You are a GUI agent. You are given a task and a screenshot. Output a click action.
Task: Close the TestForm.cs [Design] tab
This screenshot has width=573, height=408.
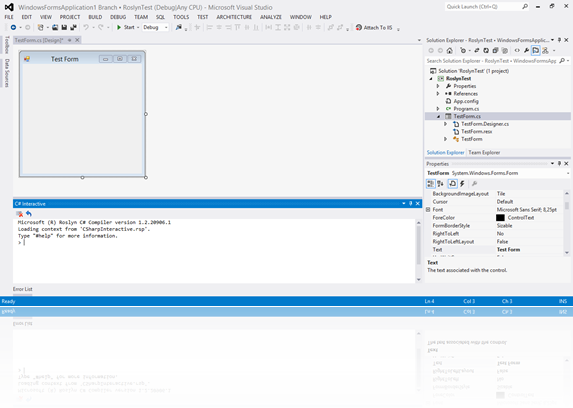[77, 40]
